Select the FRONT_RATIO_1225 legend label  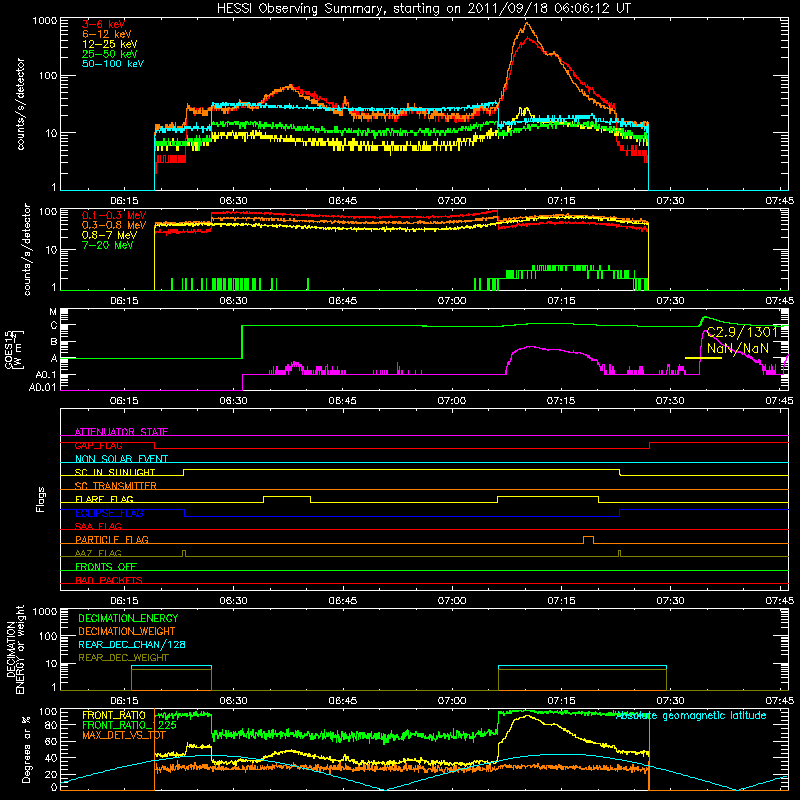[129, 725]
